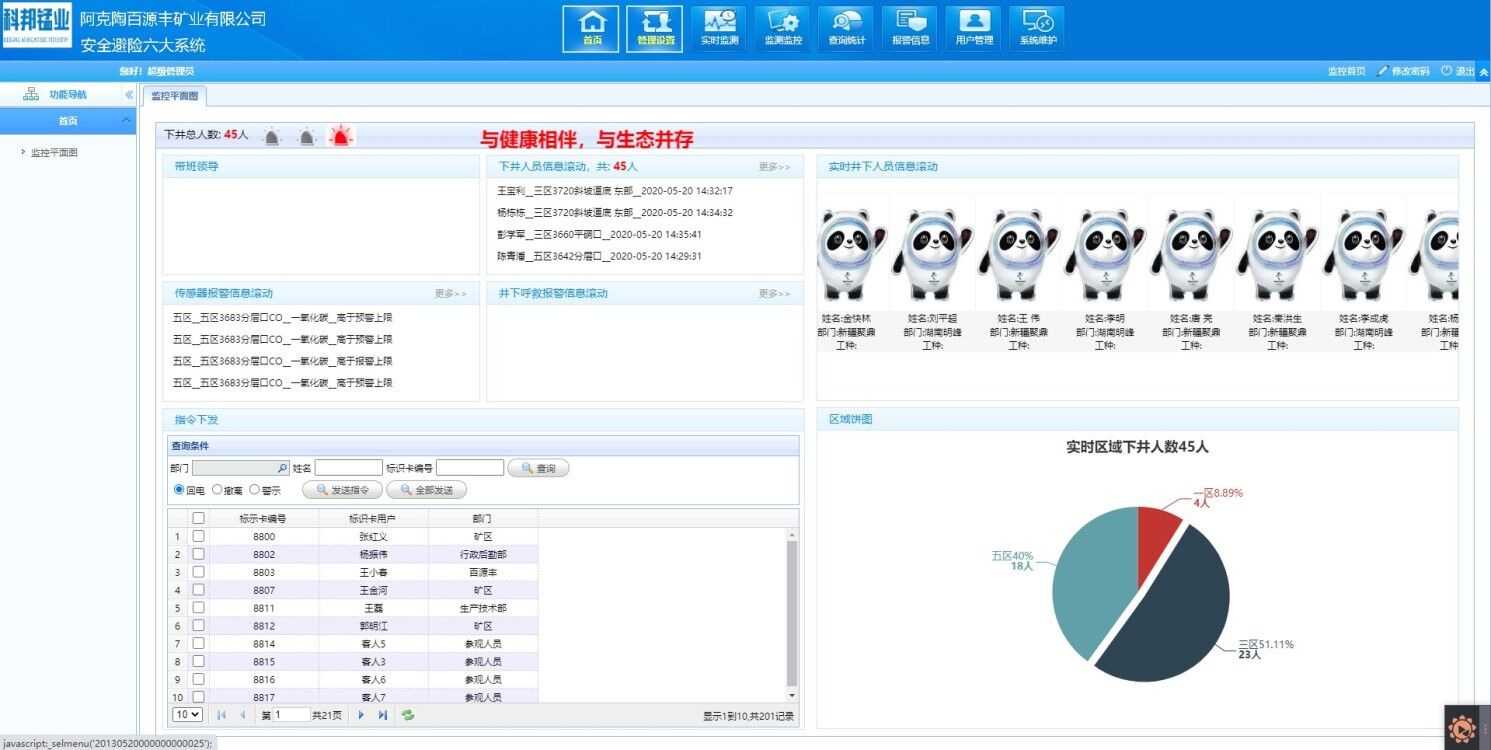1491x750 pixels.
Task: Switch to the 监控平面图 tab
Action: (x=175, y=96)
